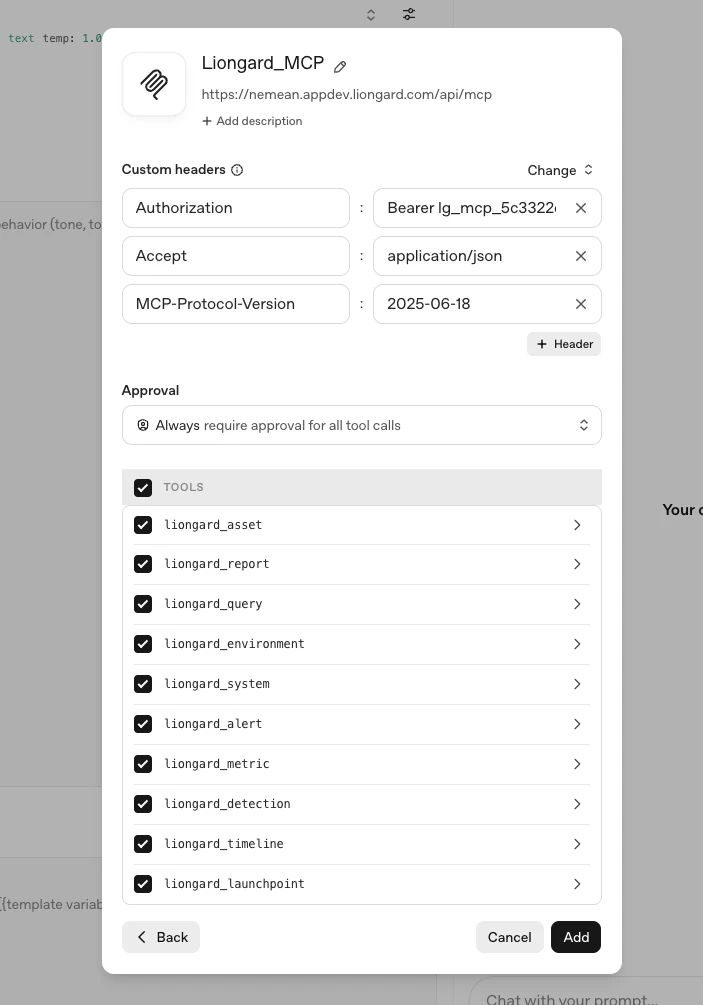Expand liongard_alert details chevron
The image size is (703, 1005).
click(x=577, y=724)
